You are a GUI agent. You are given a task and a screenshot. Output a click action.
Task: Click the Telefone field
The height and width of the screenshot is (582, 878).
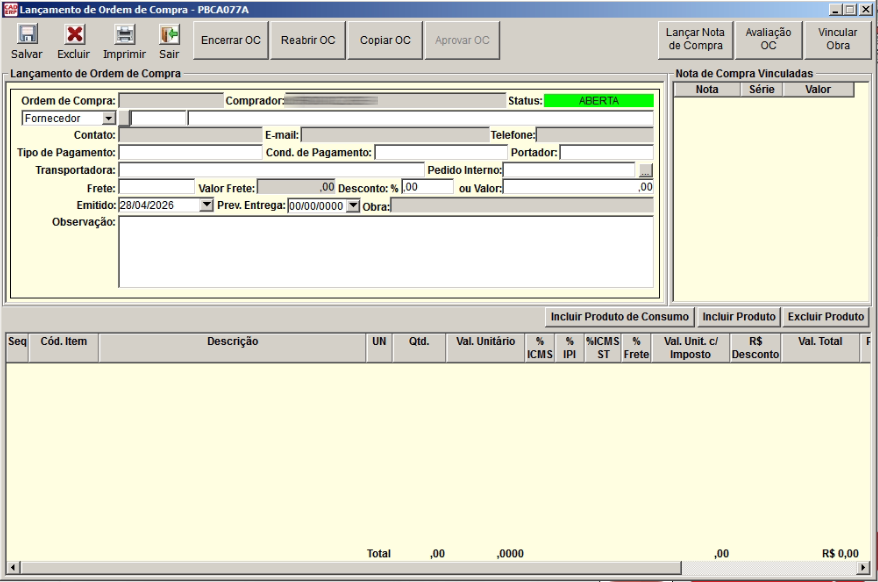[x=595, y=135]
